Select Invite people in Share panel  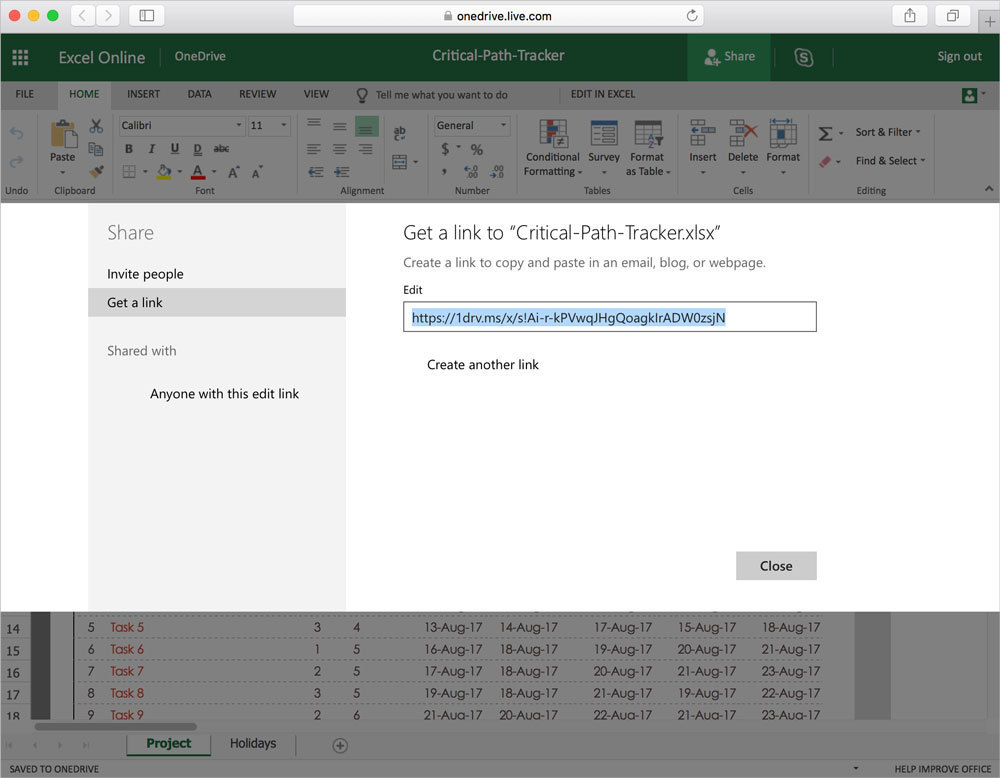[x=145, y=274]
